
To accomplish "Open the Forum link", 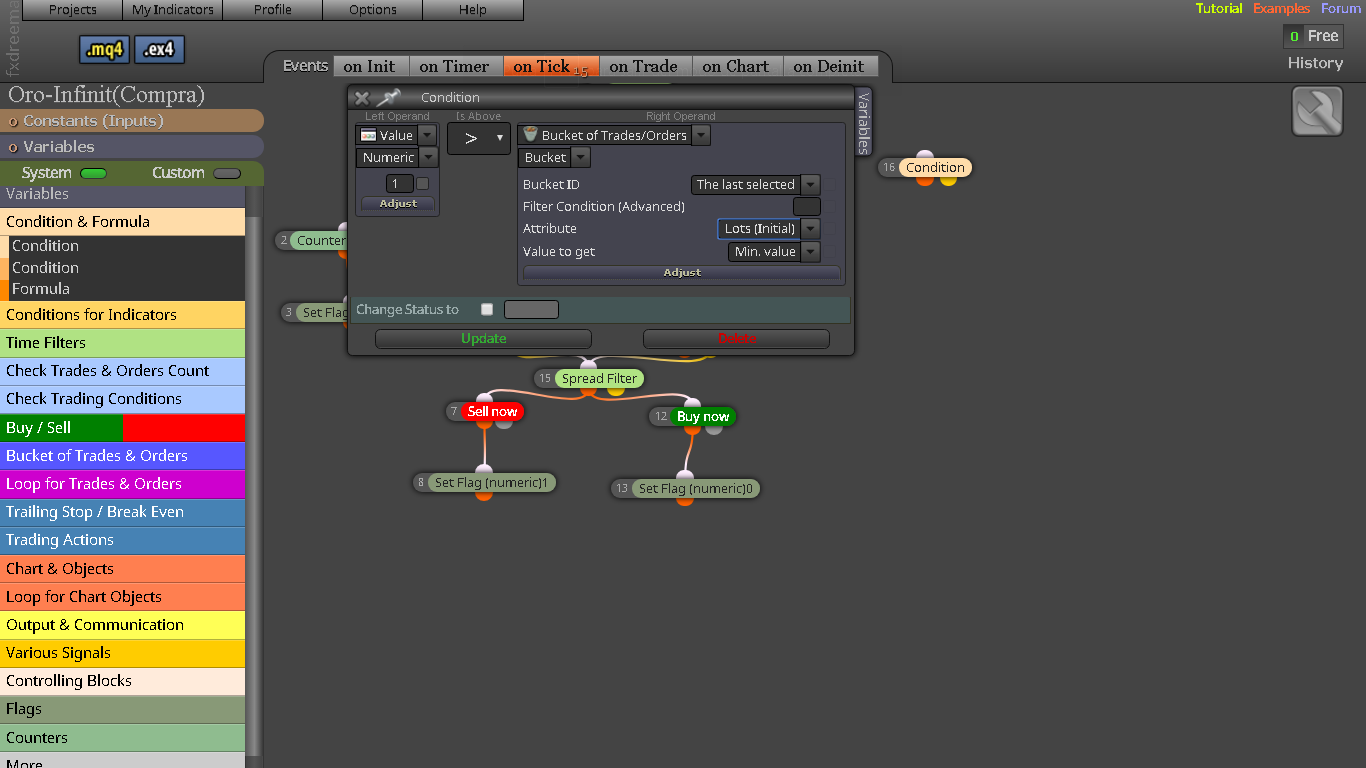I will [1341, 8].
